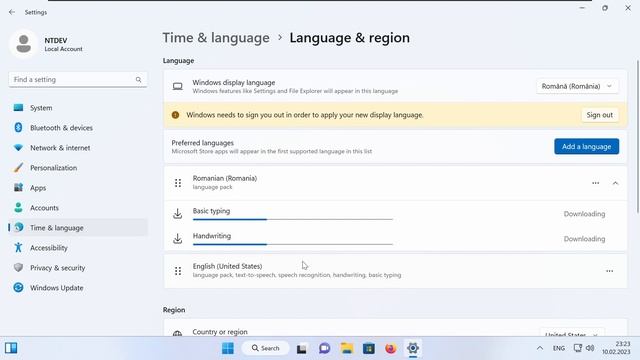Image resolution: width=640 pixels, height=360 pixels.
Task: Open Bluetooth & devices category
Action: 78,128
